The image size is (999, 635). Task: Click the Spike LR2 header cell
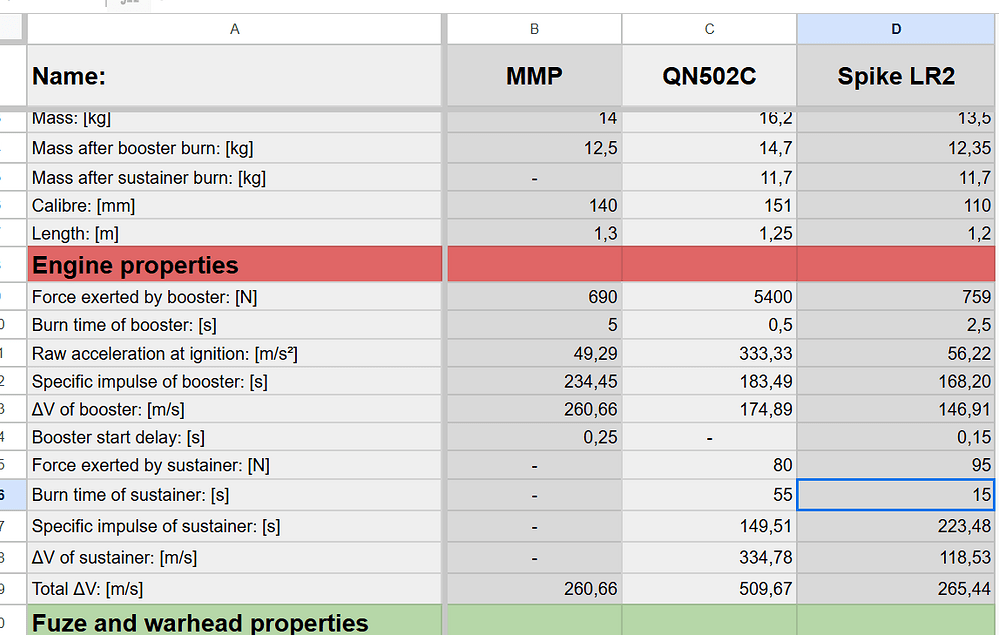pos(896,76)
